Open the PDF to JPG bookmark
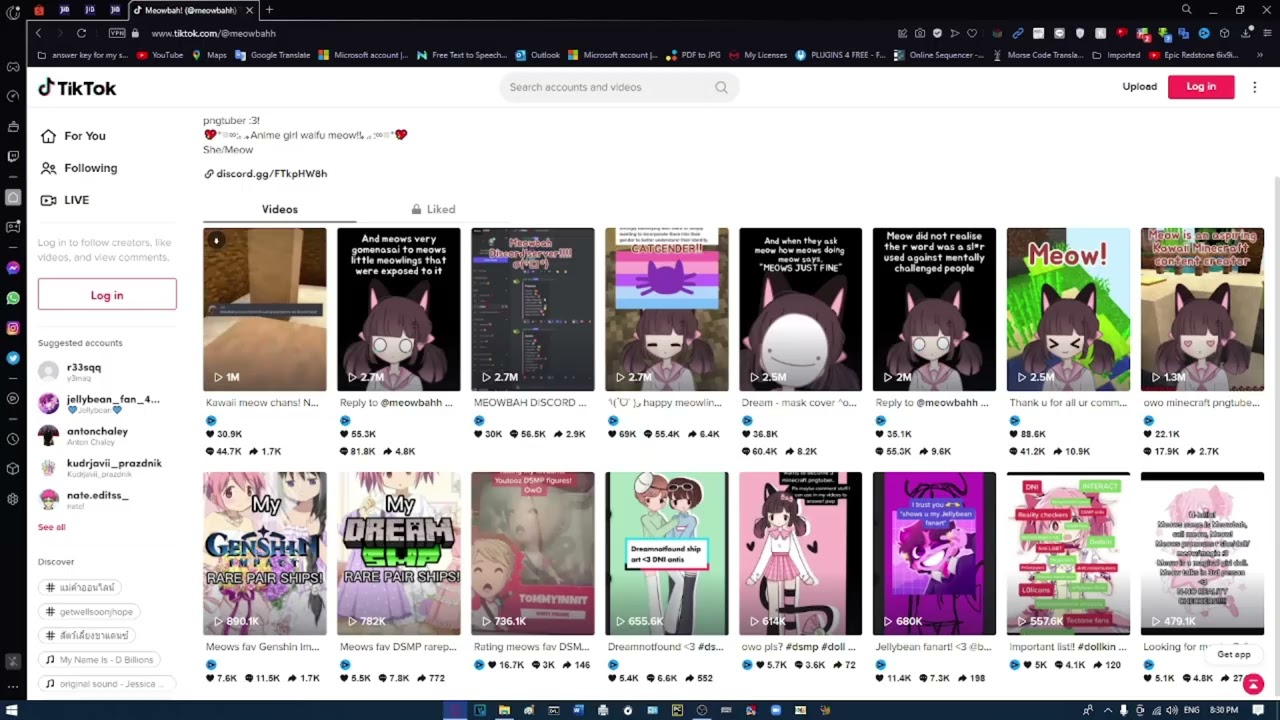This screenshot has height=720, width=1280. pos(691,55)
